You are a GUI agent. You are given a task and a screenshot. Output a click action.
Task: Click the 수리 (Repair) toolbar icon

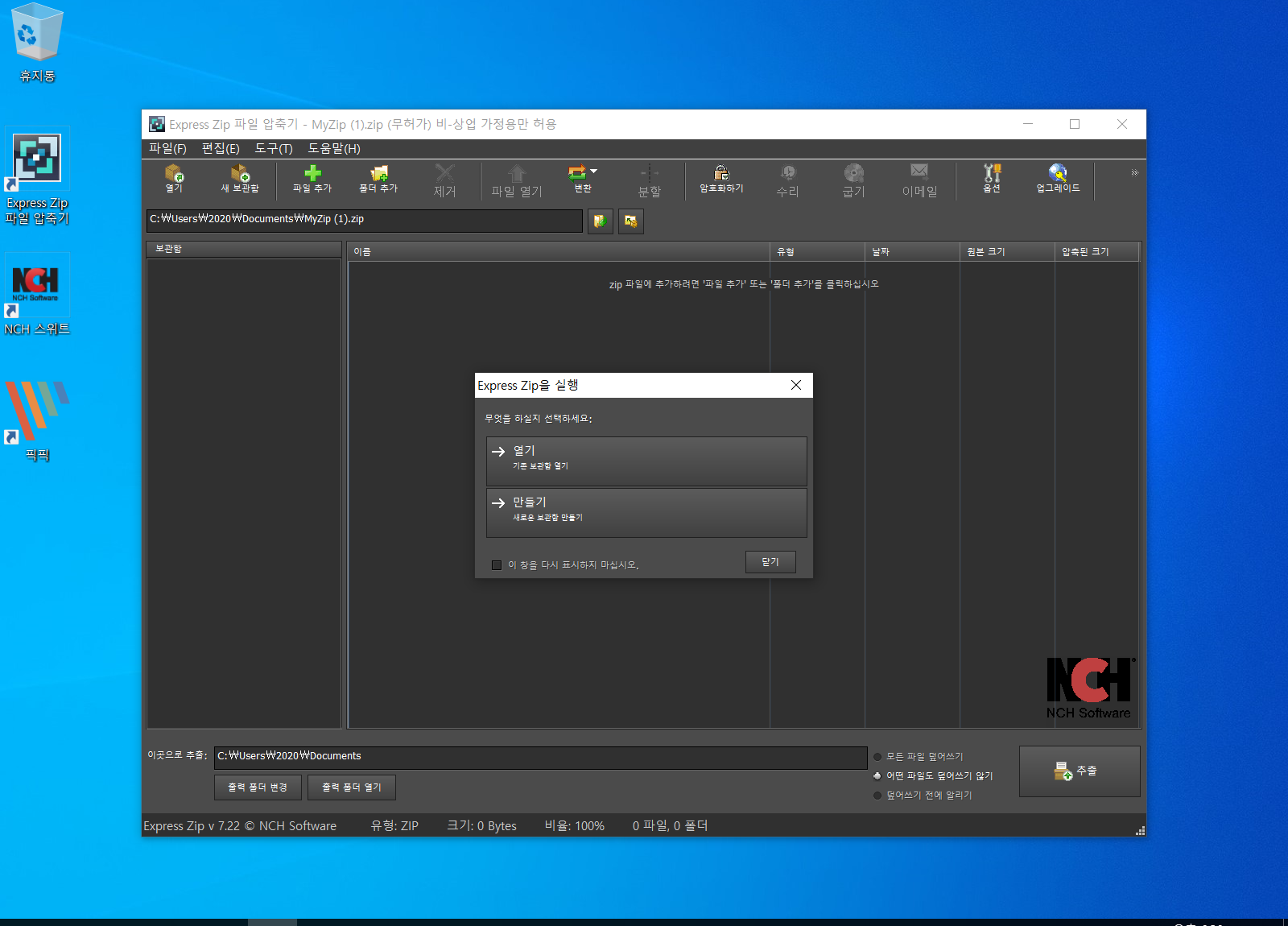tap(787, 180)
